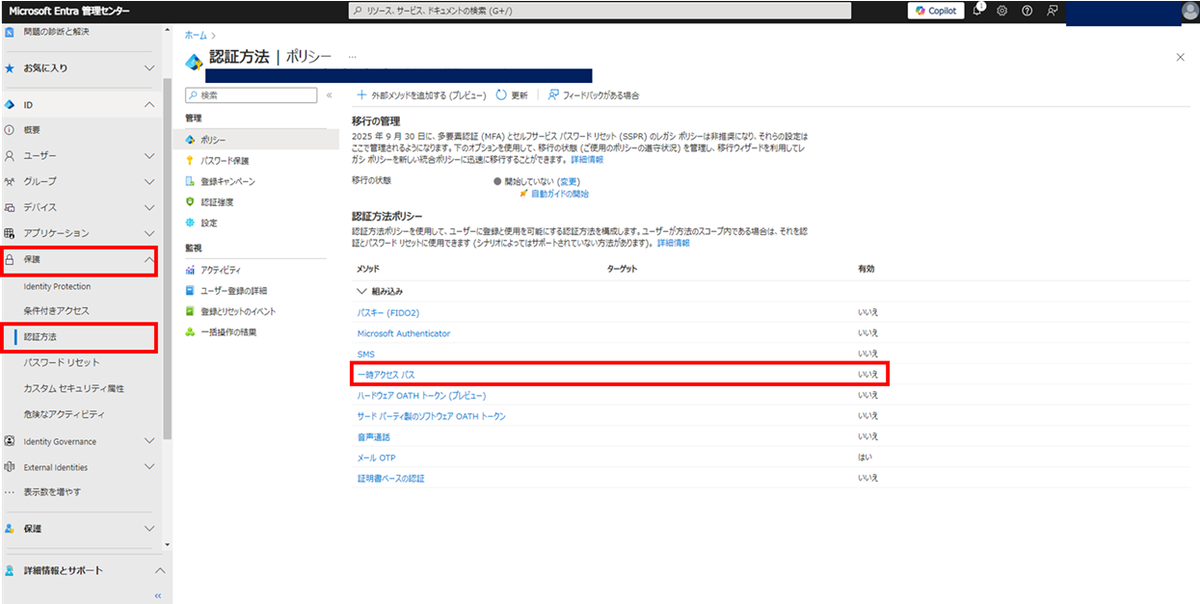The image size is (1200, 604).
Task: Select ポリシー in the 管理 menu
Action: (212, 140)
